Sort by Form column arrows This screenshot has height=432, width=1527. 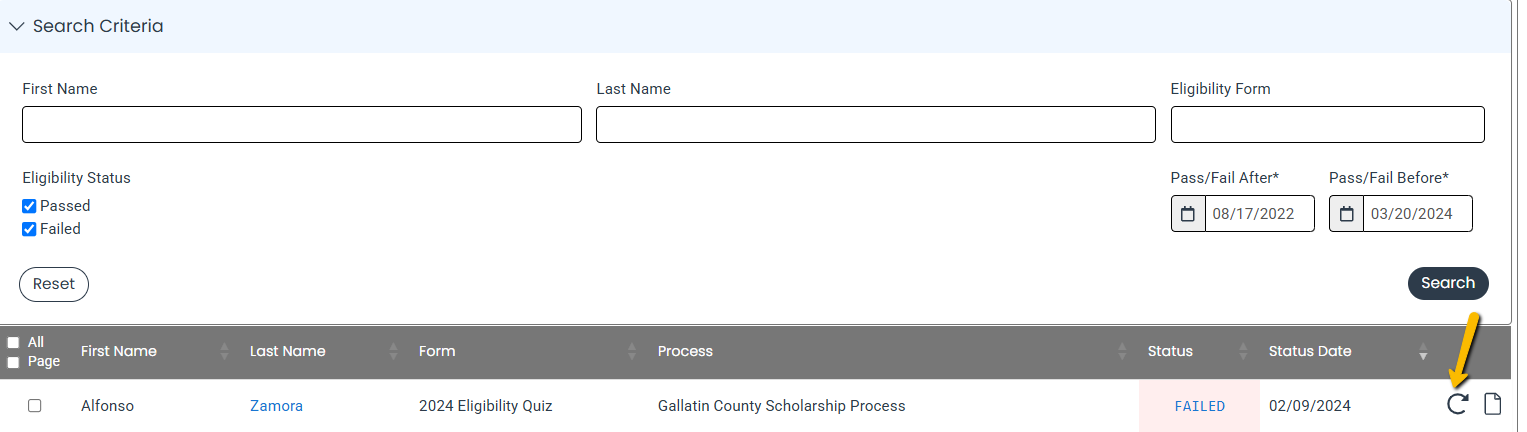pos(632,351)
